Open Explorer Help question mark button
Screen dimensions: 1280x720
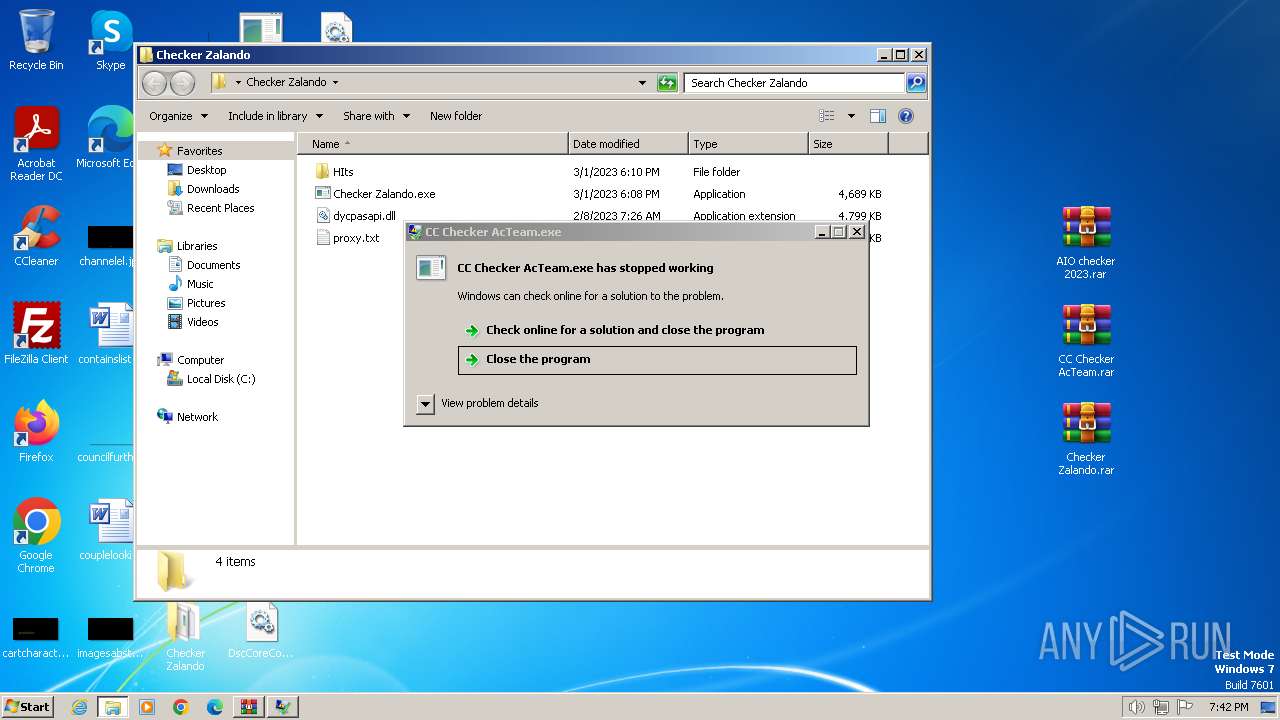(906, 116)
